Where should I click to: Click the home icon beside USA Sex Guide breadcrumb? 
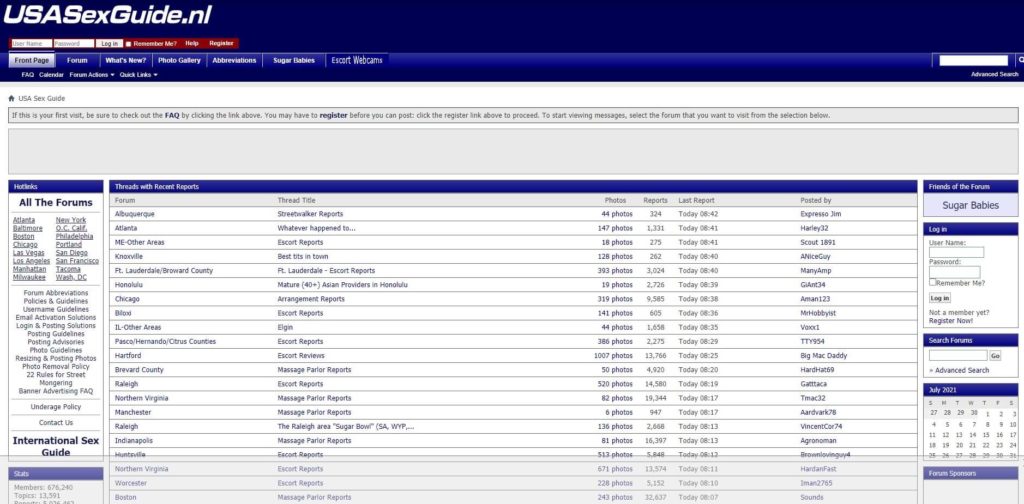click(x=11, y=99)
